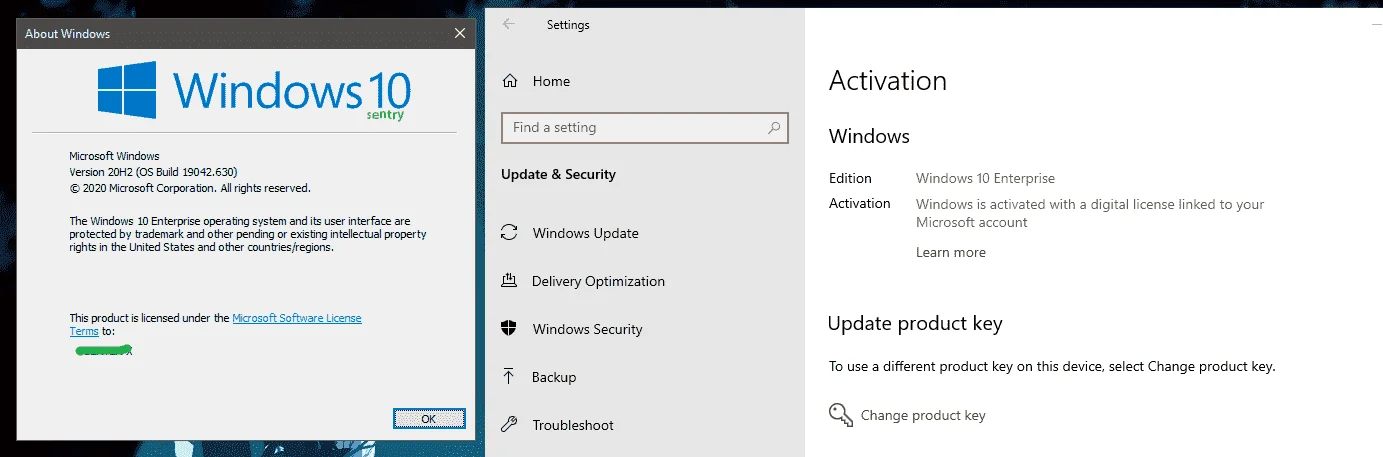Click the Microsoft Windows text line

point(114,156)
